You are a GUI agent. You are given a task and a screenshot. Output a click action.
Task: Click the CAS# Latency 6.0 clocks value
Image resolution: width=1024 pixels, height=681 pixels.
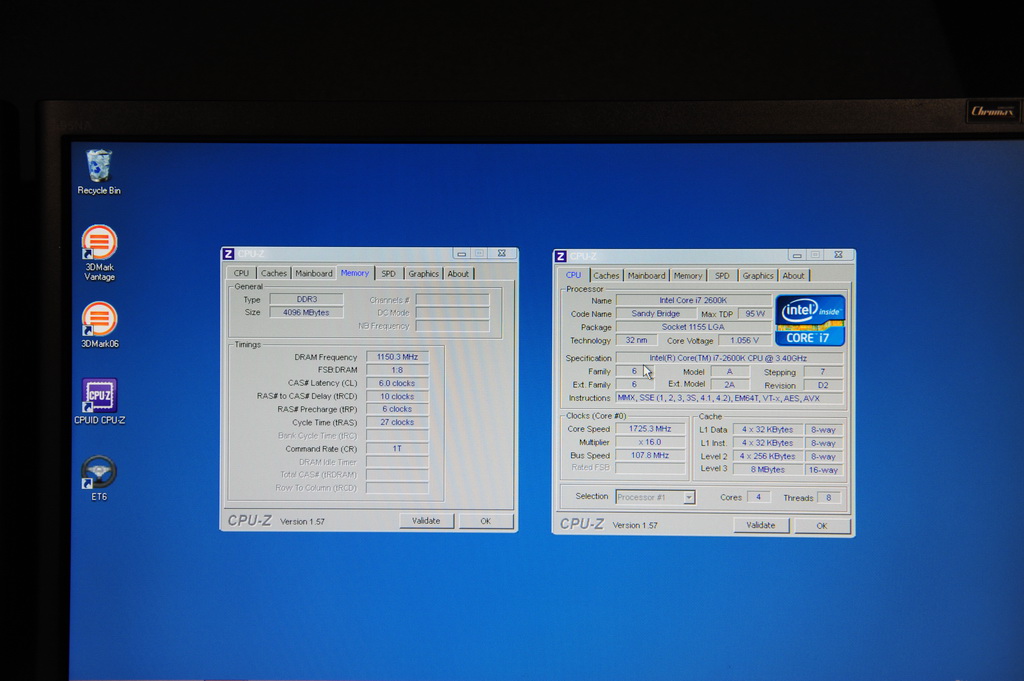tap(397, 383)
